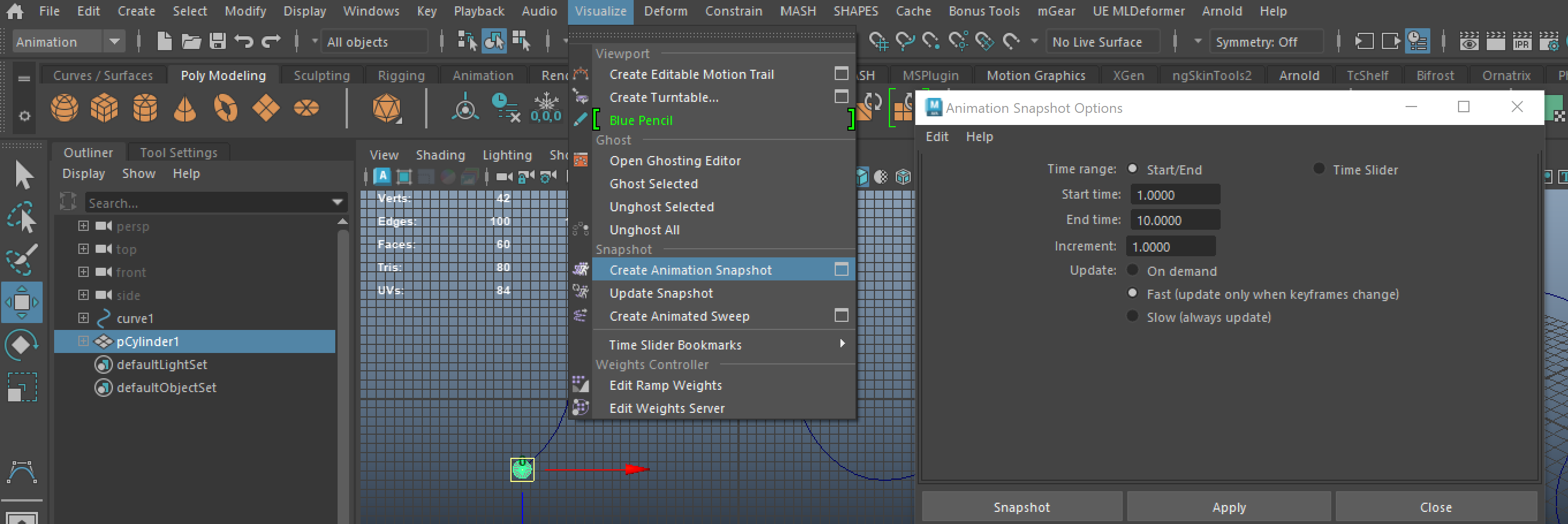Screen dimensions: 1568x524
Task: Choose Create Animation Snapshot from menu
Action: click(x=691, y=269)
